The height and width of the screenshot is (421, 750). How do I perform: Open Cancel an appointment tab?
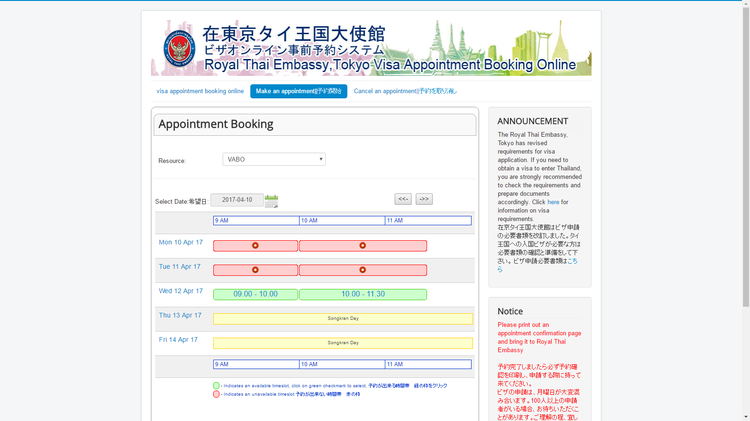pos(405,91)
